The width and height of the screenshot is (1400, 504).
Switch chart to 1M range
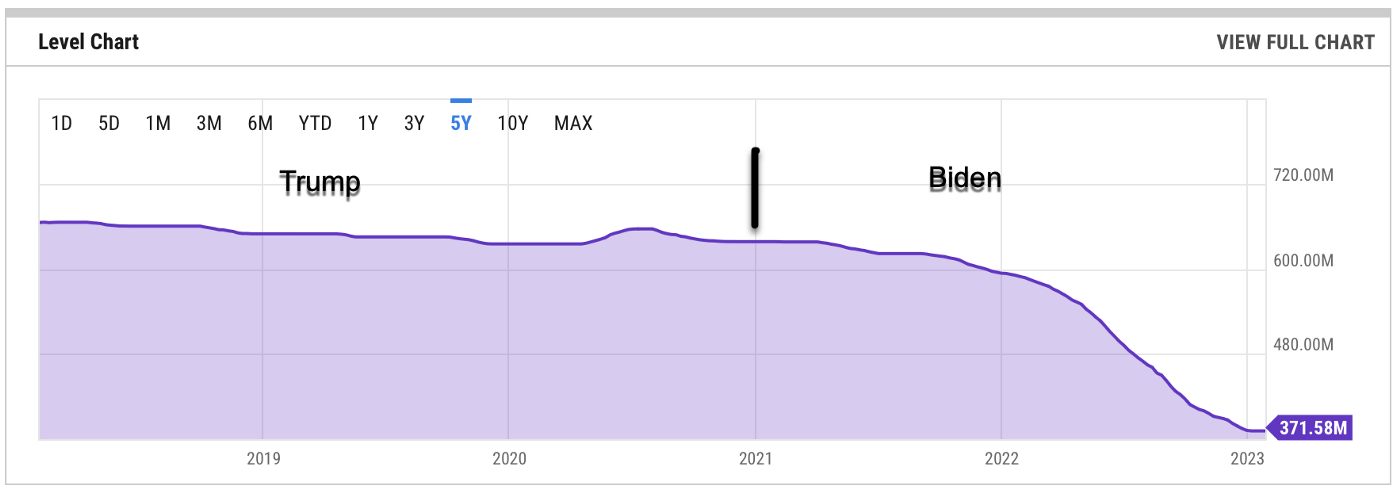pyautogui.click(x=158, y=123)
